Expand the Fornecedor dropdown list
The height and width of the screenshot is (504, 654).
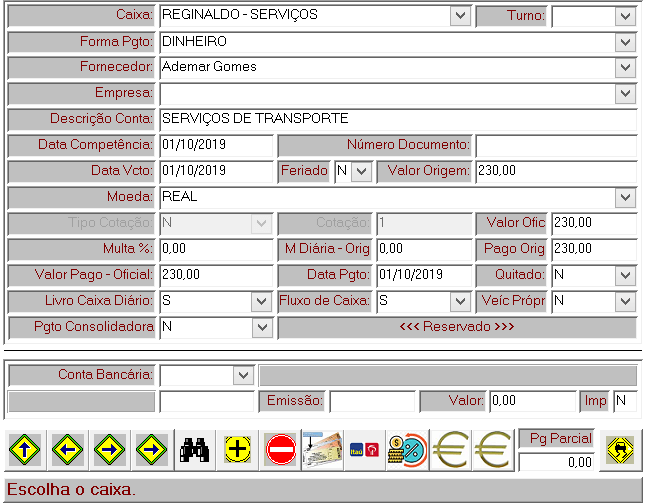(625, 68)
